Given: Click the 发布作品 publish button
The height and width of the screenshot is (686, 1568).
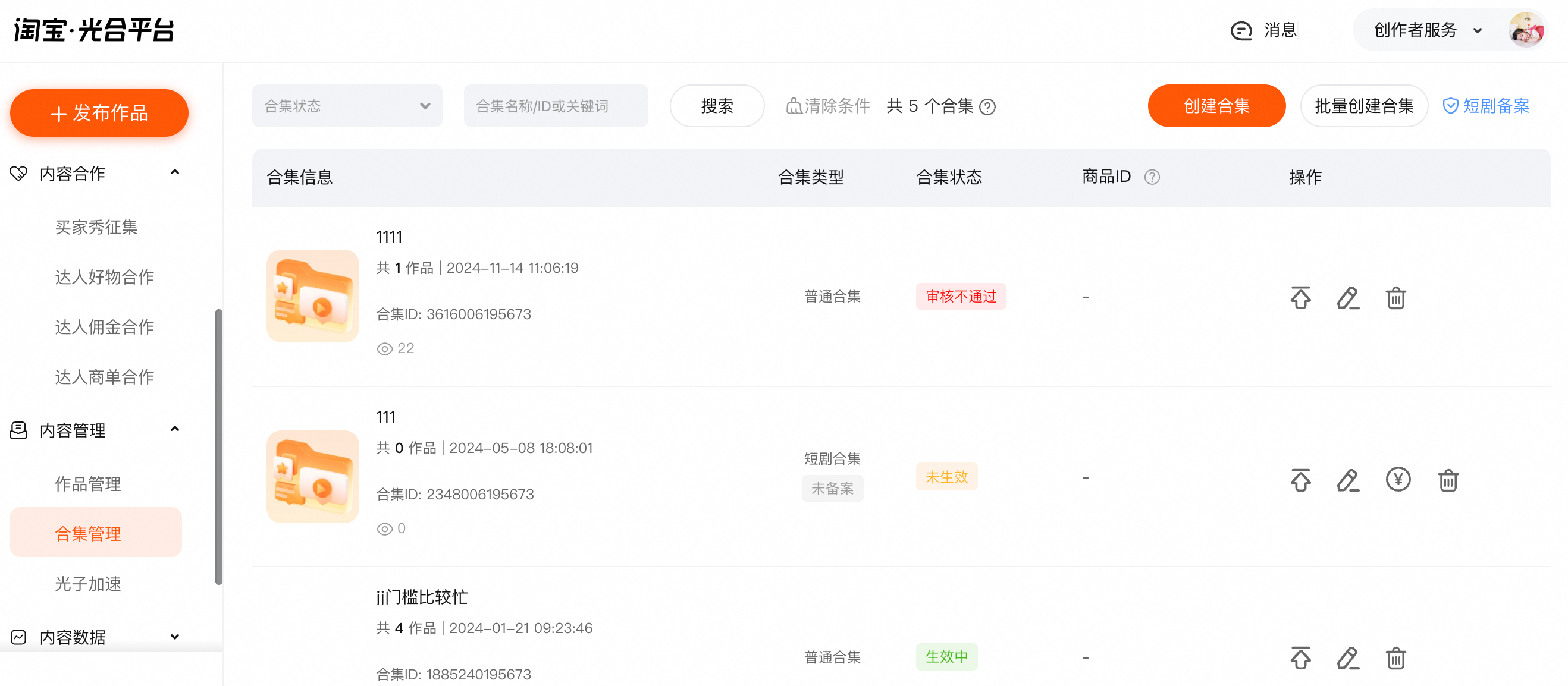Looking at the screenshot, I should pyautogui.click(x=99, y=113).
